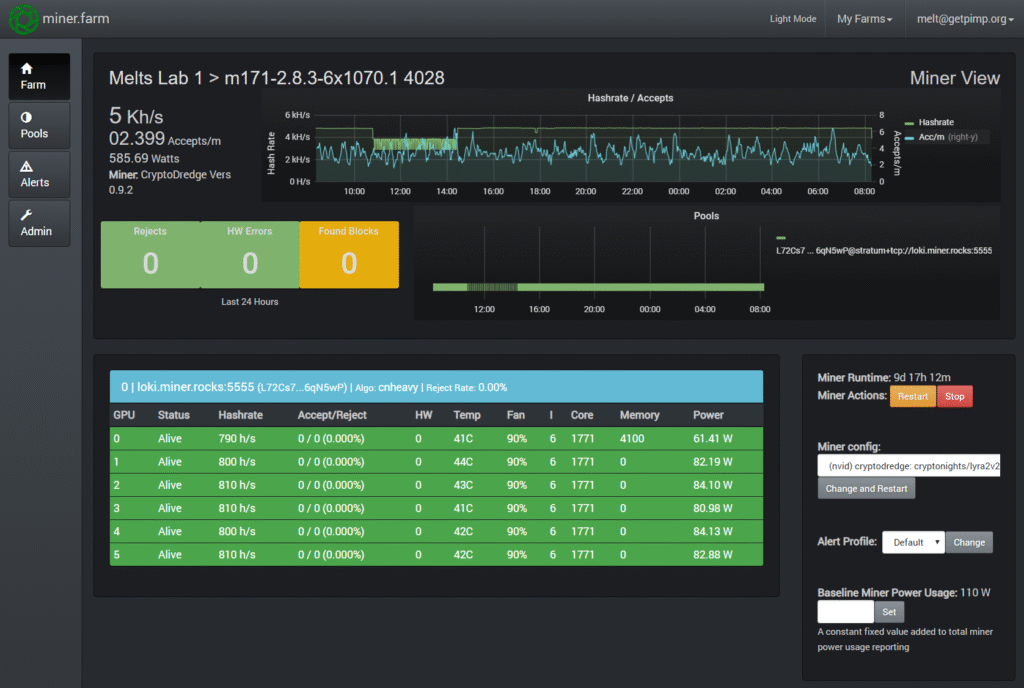Click the Change alert profile button

tap(969, 542)
